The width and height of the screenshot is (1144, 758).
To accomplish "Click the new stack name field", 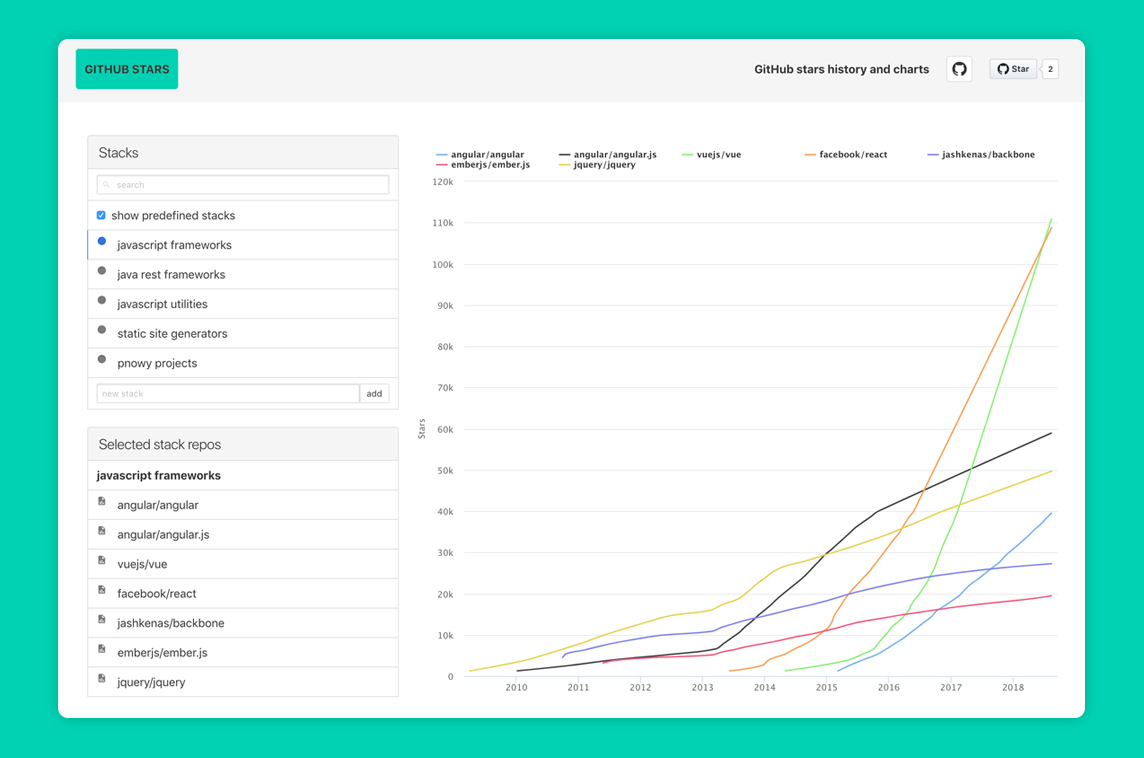I will [x=228, y=393].
